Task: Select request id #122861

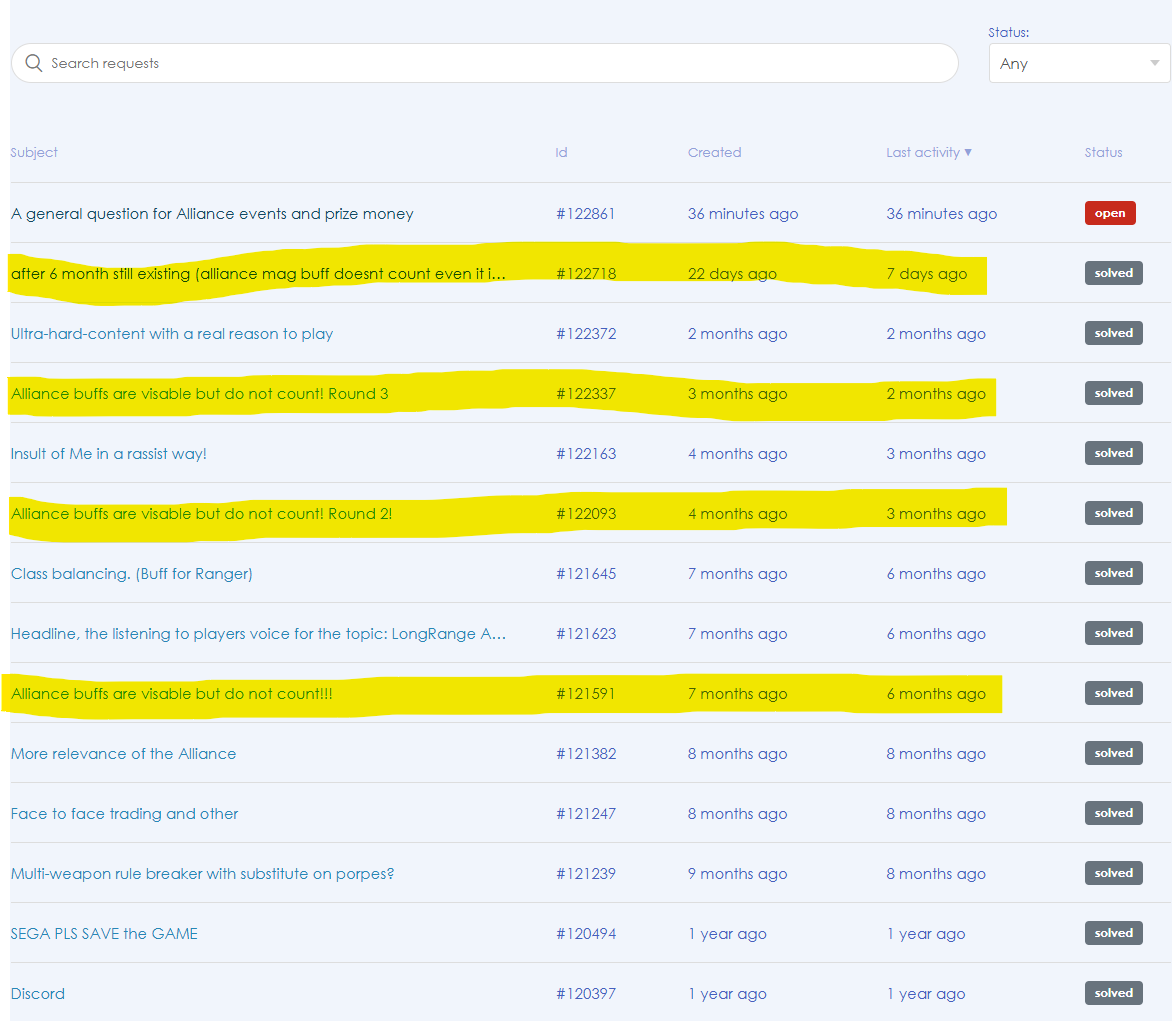Action: (585, 214)
